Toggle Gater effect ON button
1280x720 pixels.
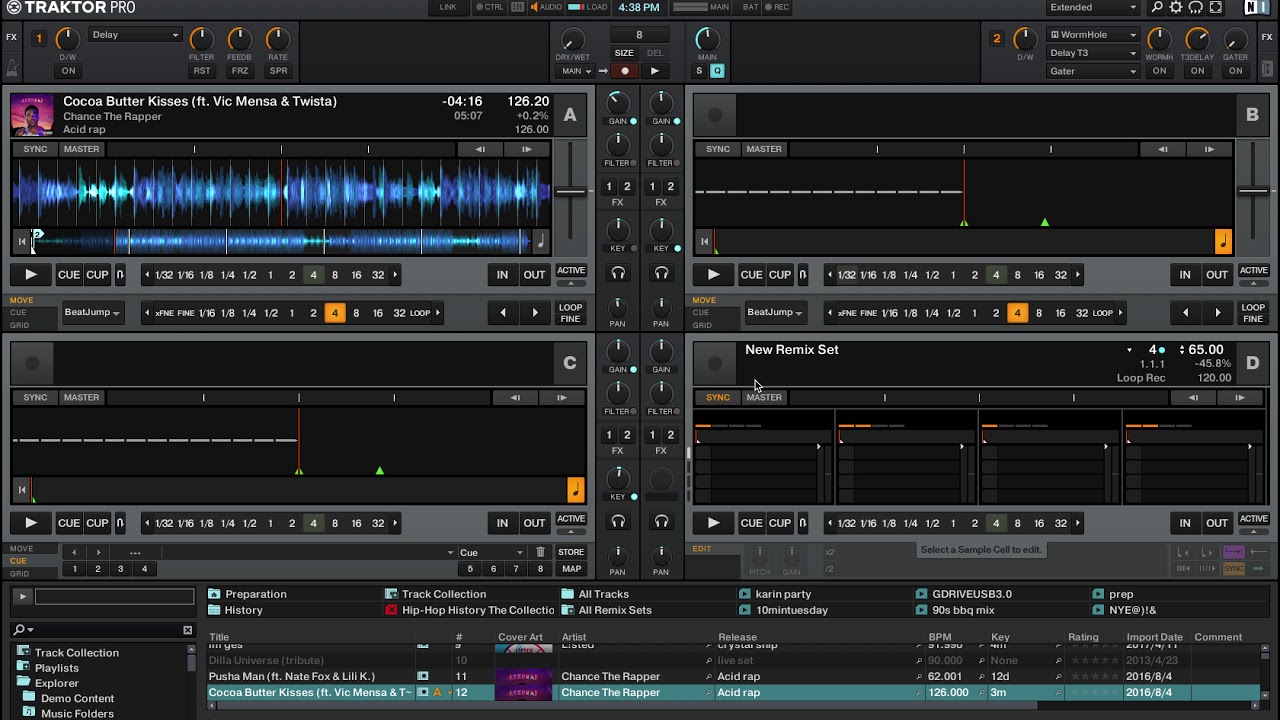coord(1236,71)
